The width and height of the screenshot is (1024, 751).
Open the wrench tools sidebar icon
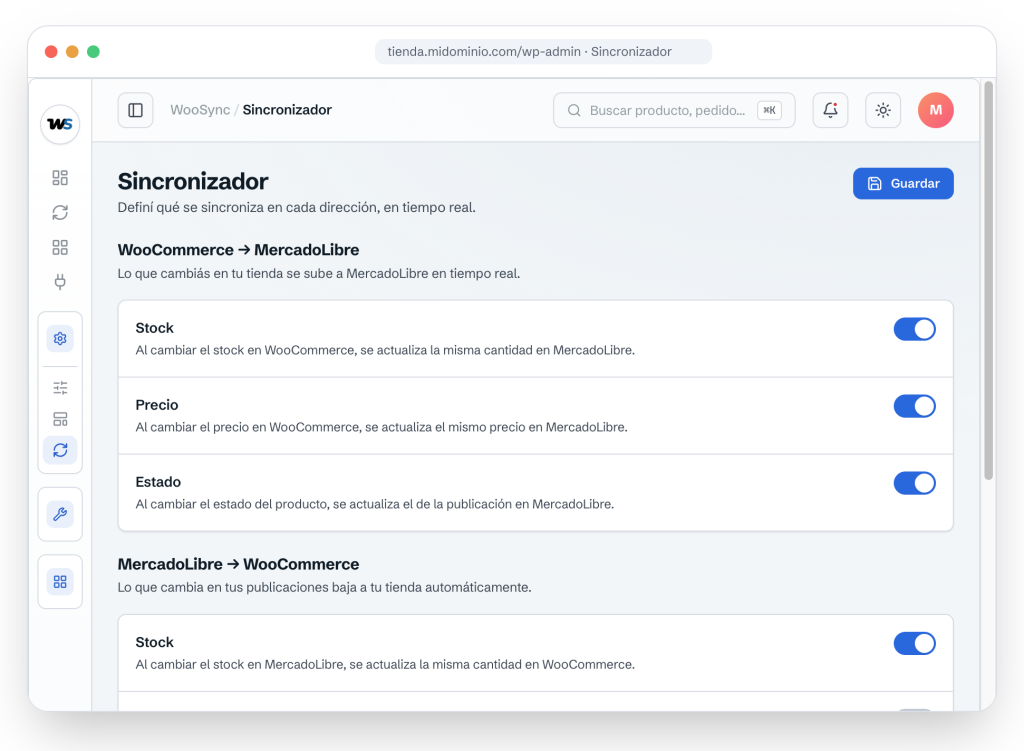60,514
